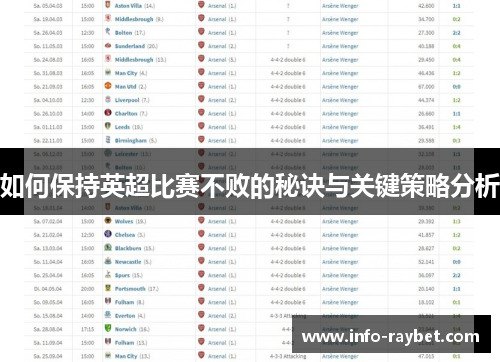Click the Newcastle (5.) club crest
The height and width of the screenshot is (362, 500).
point(108,261)
